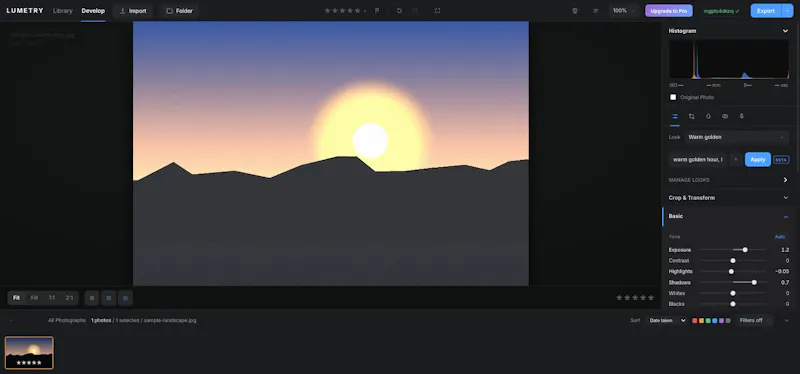
Task: Select the adjustments sliders tool icon
Action: (675, 116)
